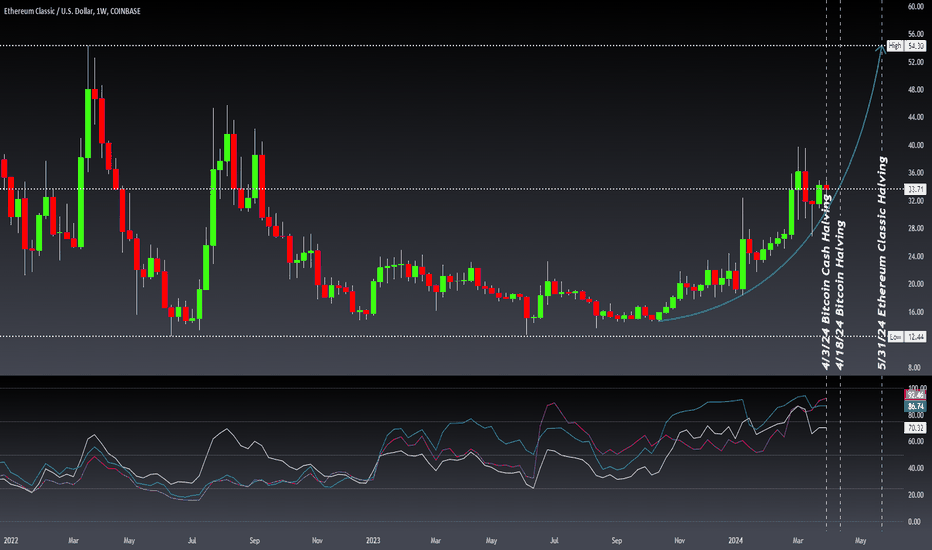Viewport: 932px width, 550px height.
Task: Click the 52.00 price axis label
Action: (x=915, y=62)
